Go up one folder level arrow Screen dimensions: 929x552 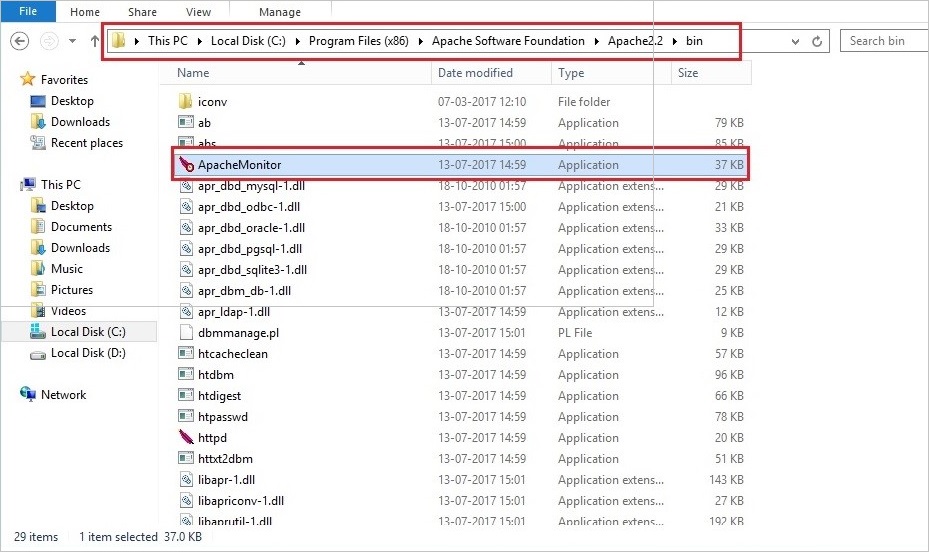pyautogui.click(x=95, y=41)
